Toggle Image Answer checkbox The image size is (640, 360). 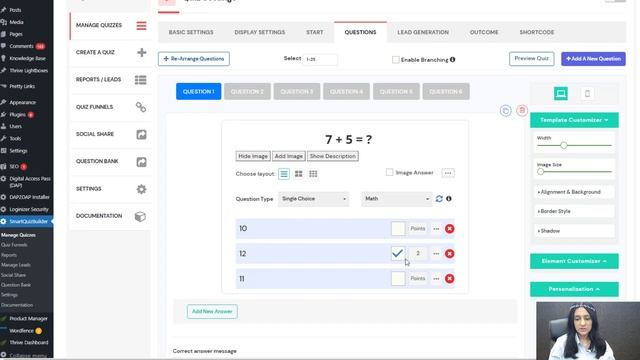tap(389, 172)
